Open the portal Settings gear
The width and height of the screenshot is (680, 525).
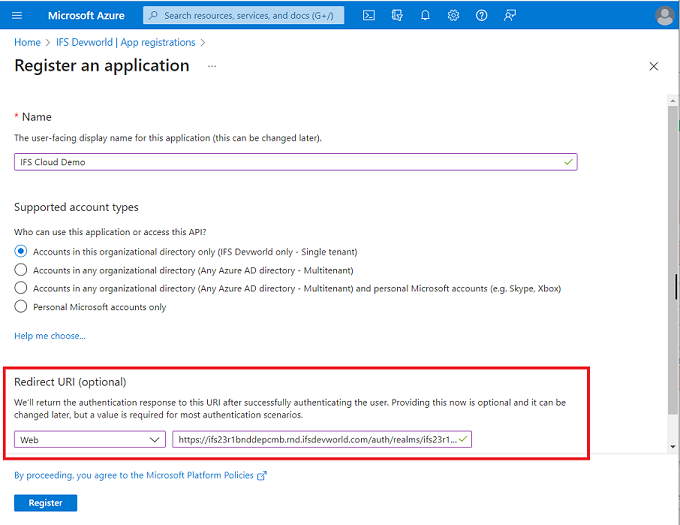click(x=454, y=16)
